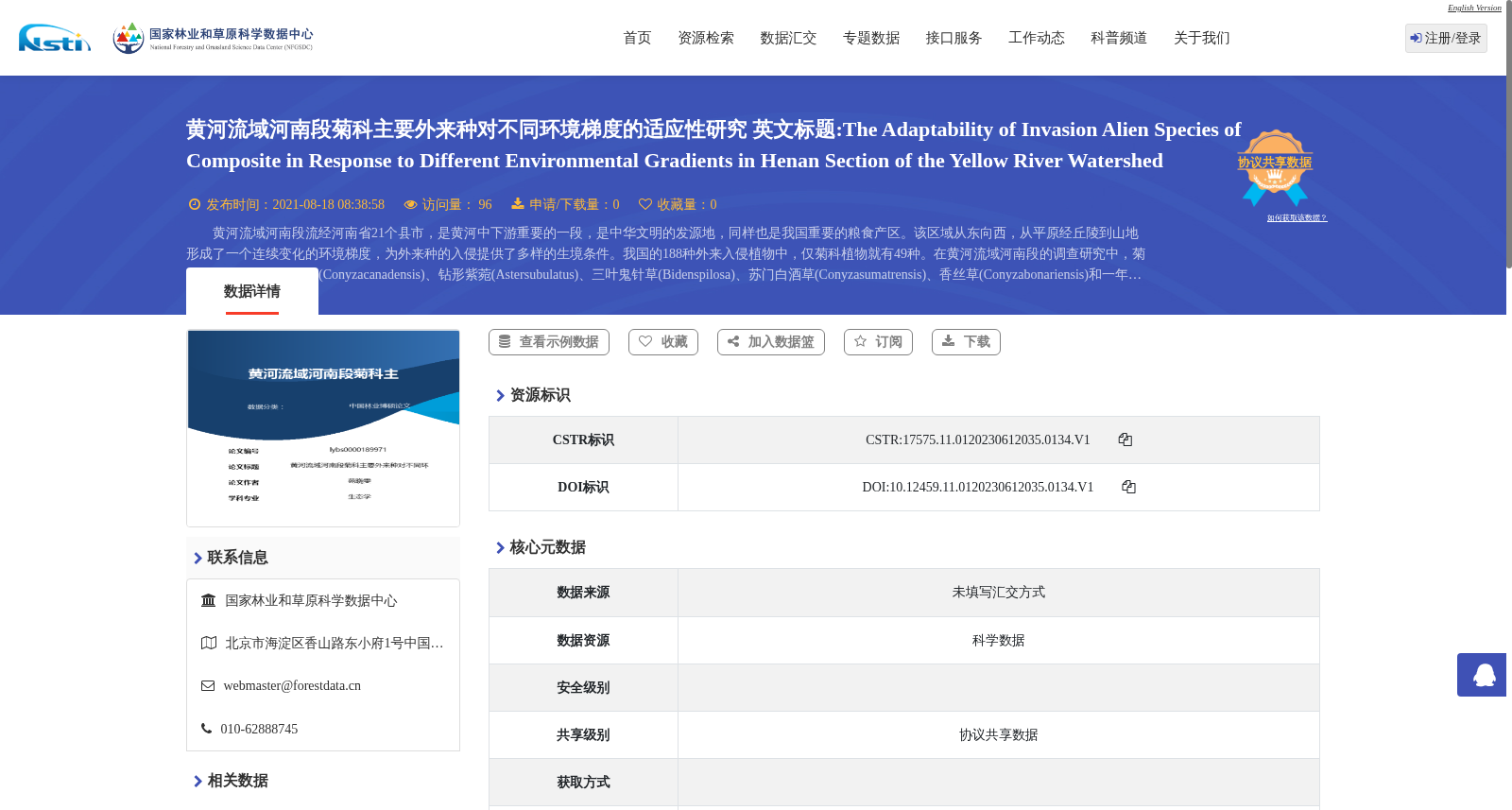Viewport: 1512px width, 810px height.
Task: Click the 协议共享数据 badge
Action: [x=1275, y=167]
